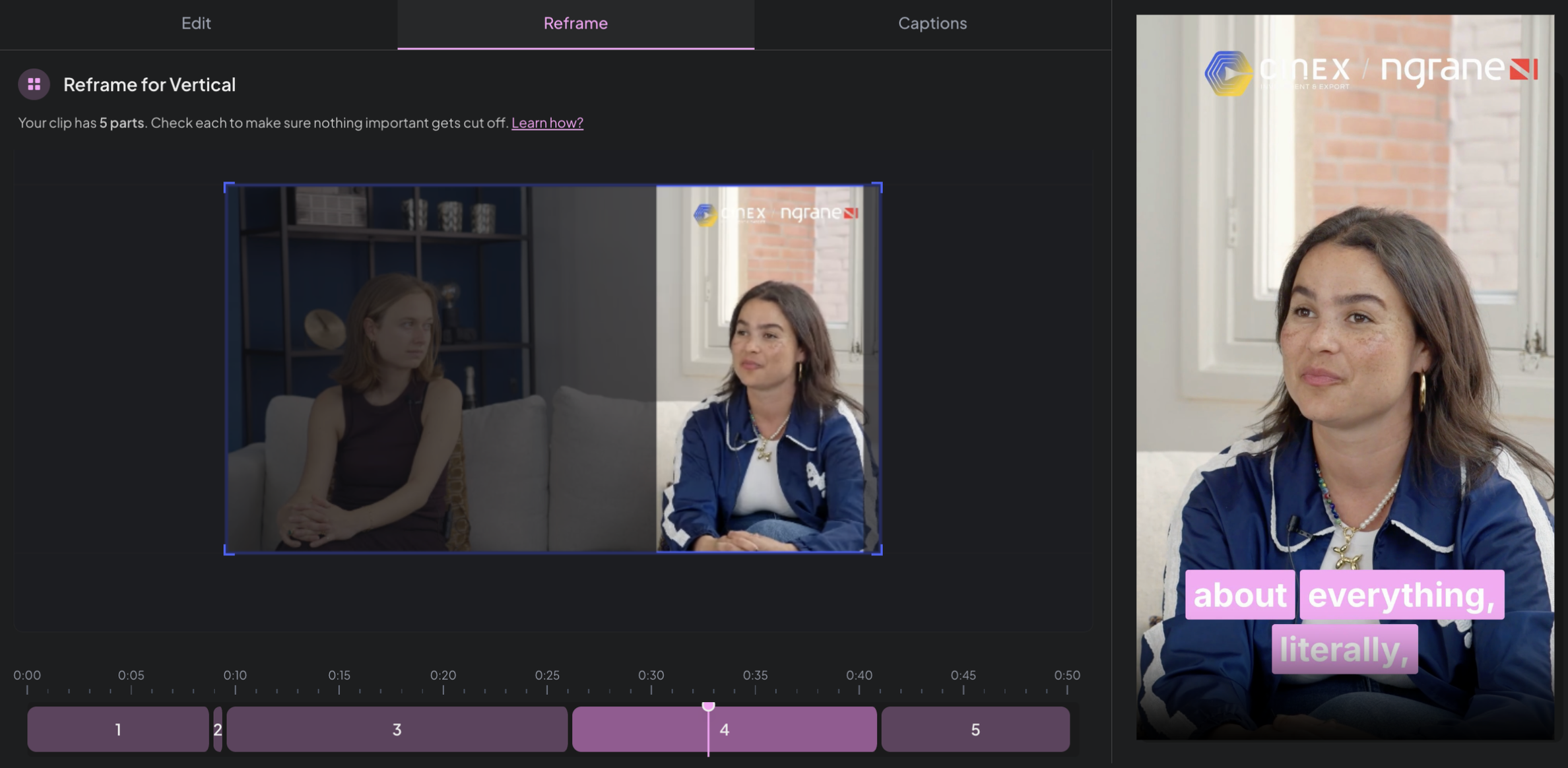Select part 5 in the timeline
This screenshot has width=1568, height=768.
(975, 729)
